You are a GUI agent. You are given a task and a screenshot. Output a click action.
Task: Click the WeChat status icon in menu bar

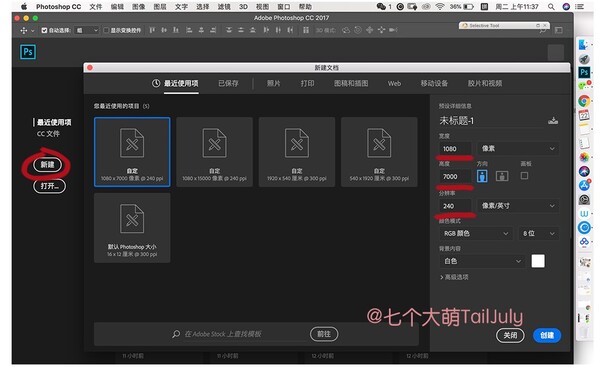pos(381,7)
